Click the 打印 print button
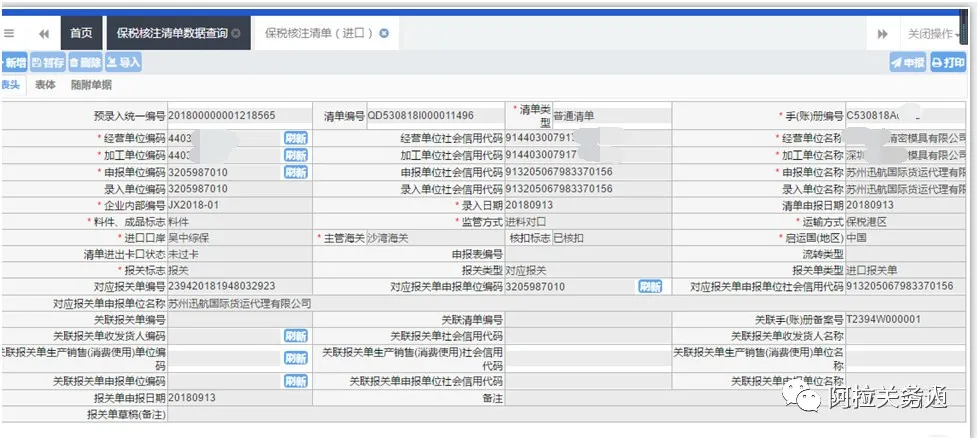This screenshot has height=440, width=979. pyautogui.click(x=948, y=62)
